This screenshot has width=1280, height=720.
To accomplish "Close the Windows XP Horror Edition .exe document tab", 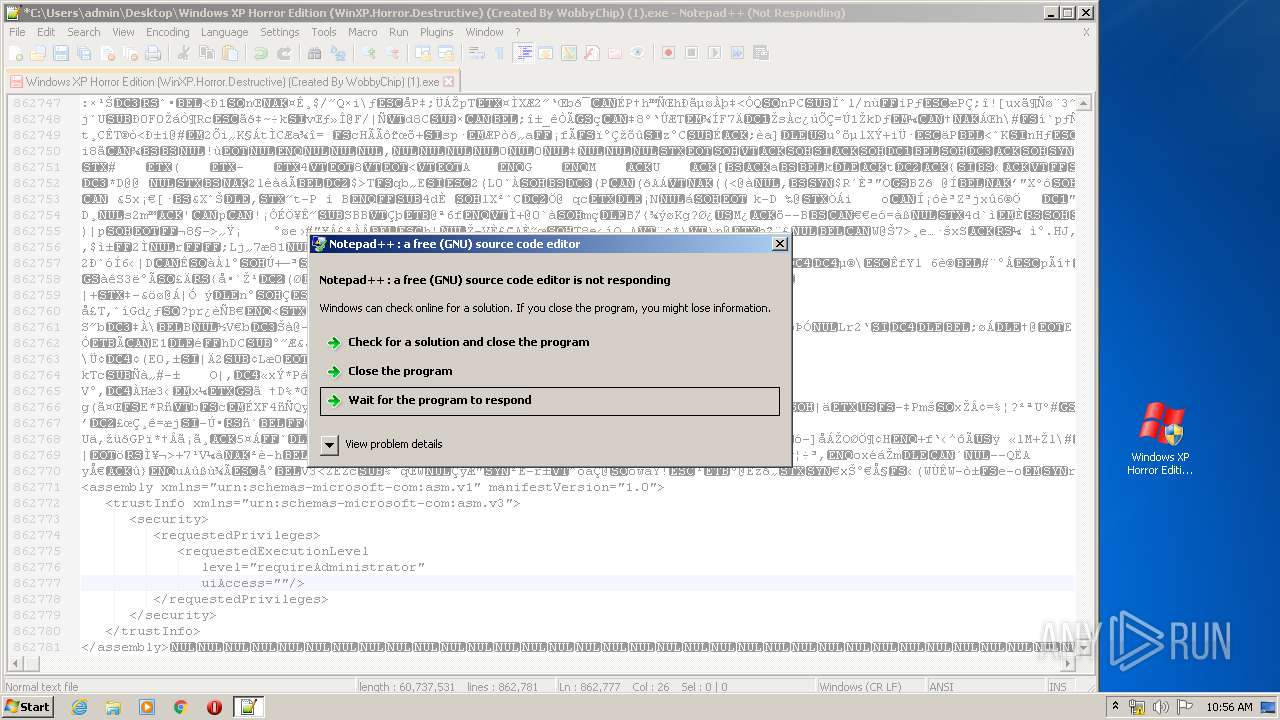I will [x=449, y=82].
